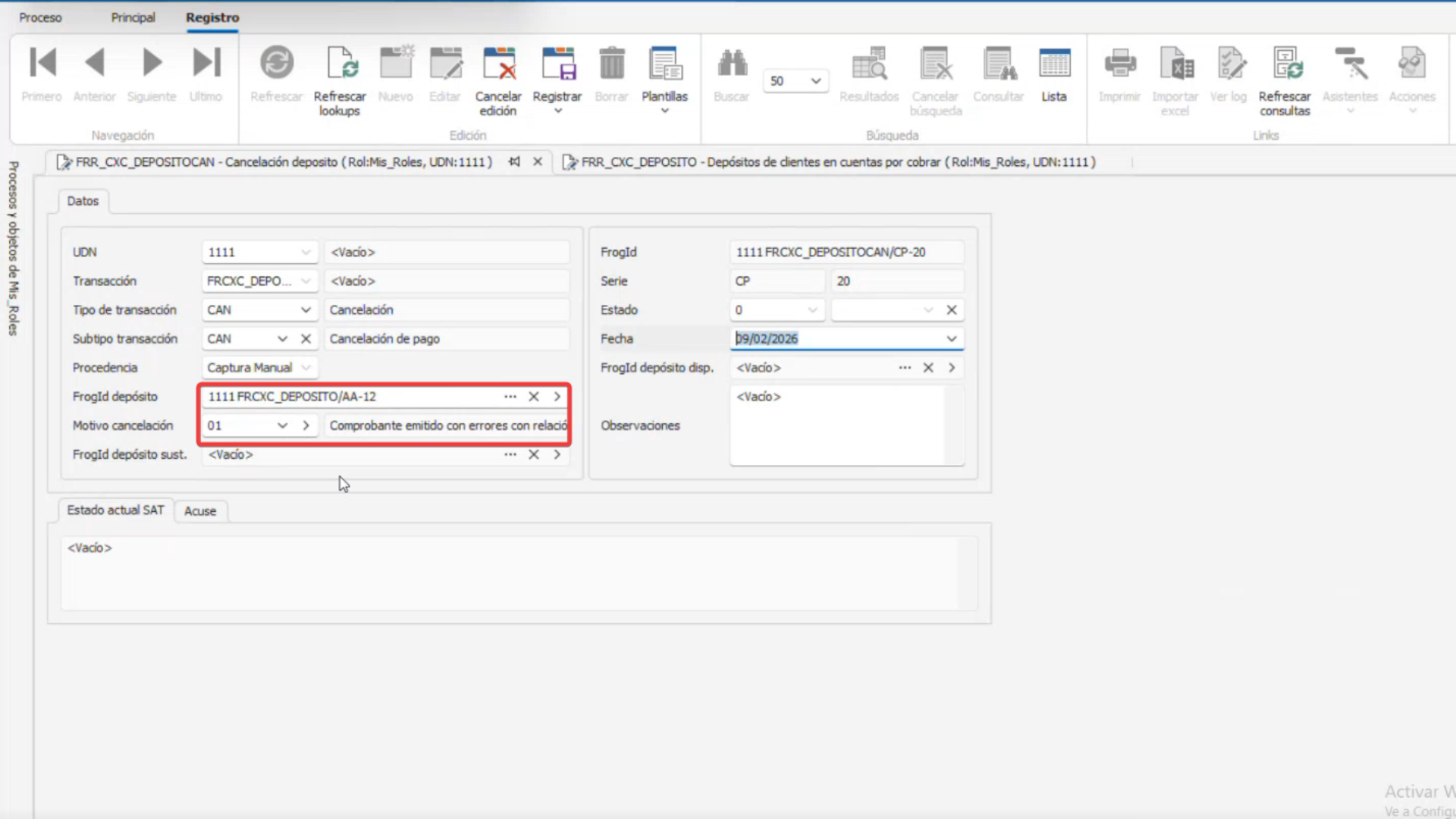Open the search results count 50 dropdown
Screen dimensions: 1456x819
pyautogui.click(x=816, y=81)
